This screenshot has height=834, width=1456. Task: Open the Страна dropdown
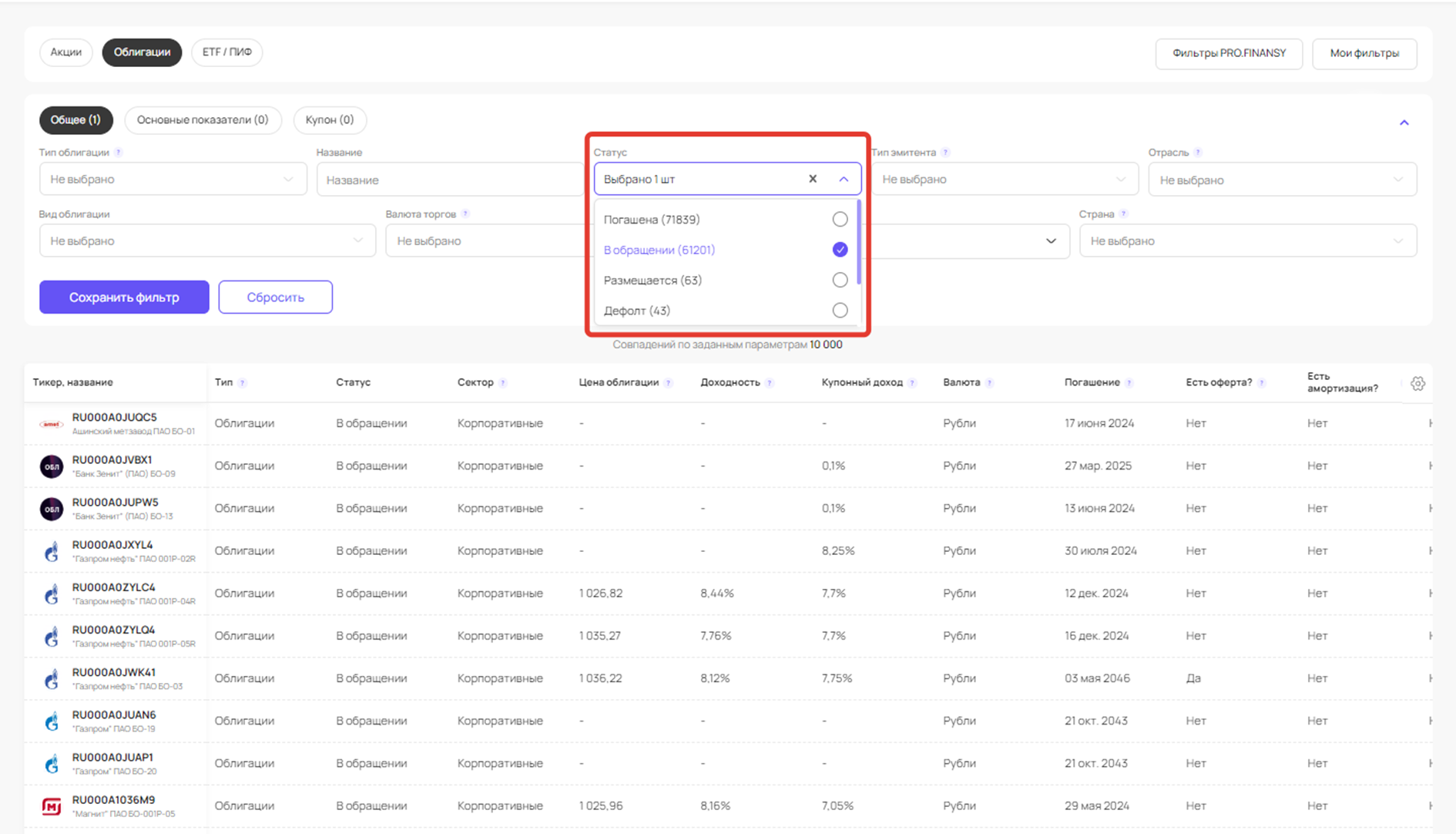[1248, 241]
